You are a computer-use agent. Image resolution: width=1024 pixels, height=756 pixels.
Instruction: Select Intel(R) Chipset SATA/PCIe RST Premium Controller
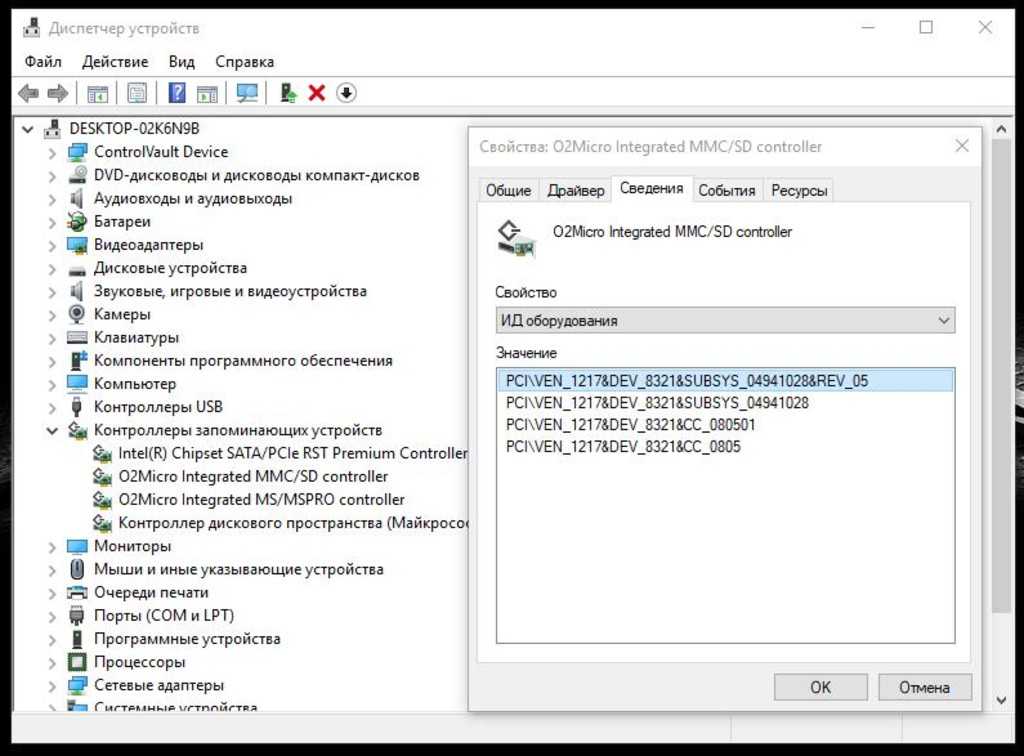293,453
